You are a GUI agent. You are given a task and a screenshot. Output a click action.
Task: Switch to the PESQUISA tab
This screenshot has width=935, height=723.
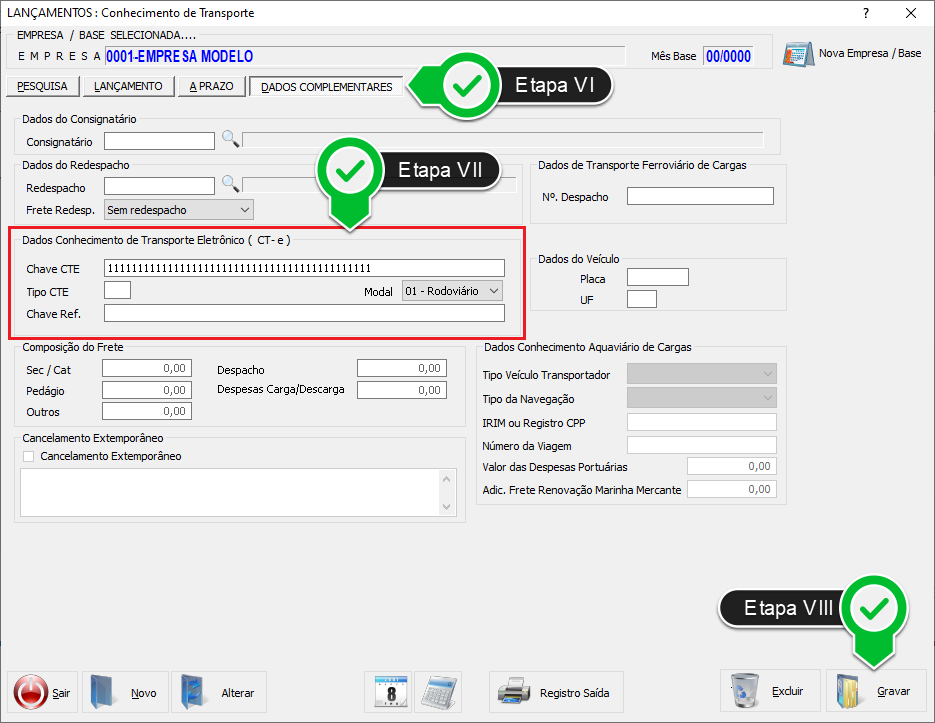coord(42,87)
